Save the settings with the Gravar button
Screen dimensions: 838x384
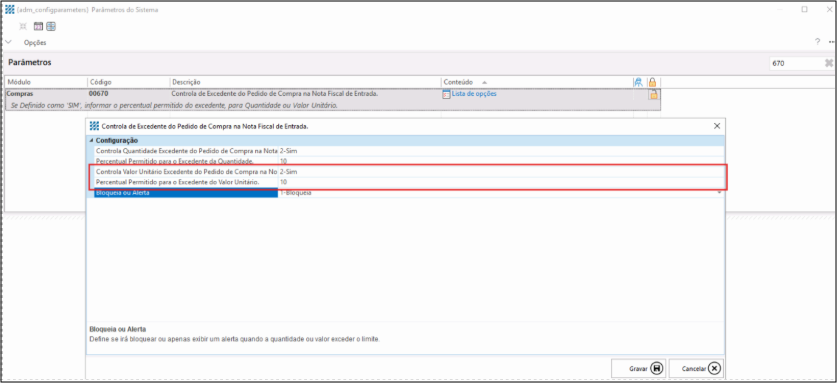pos(639,369)
